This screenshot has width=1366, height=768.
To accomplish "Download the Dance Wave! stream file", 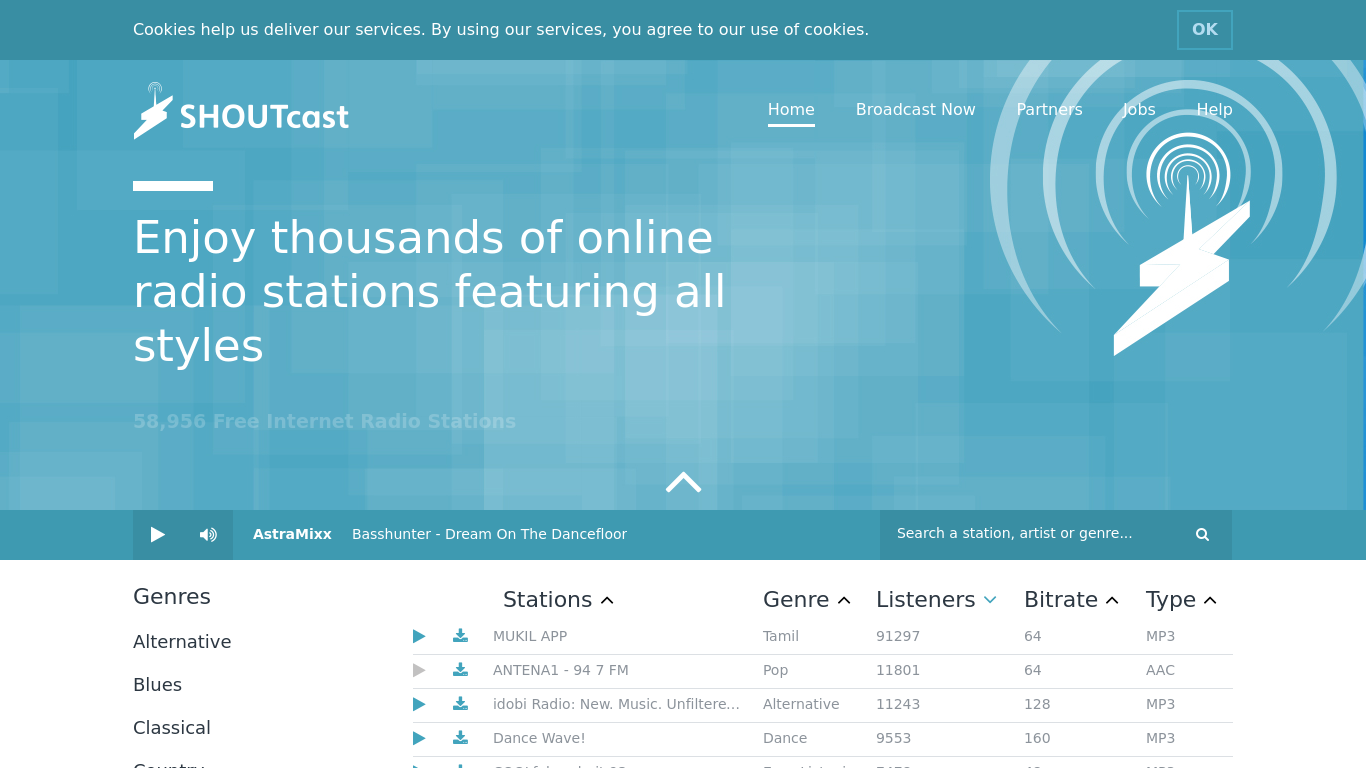I will (x=460, y=738).
